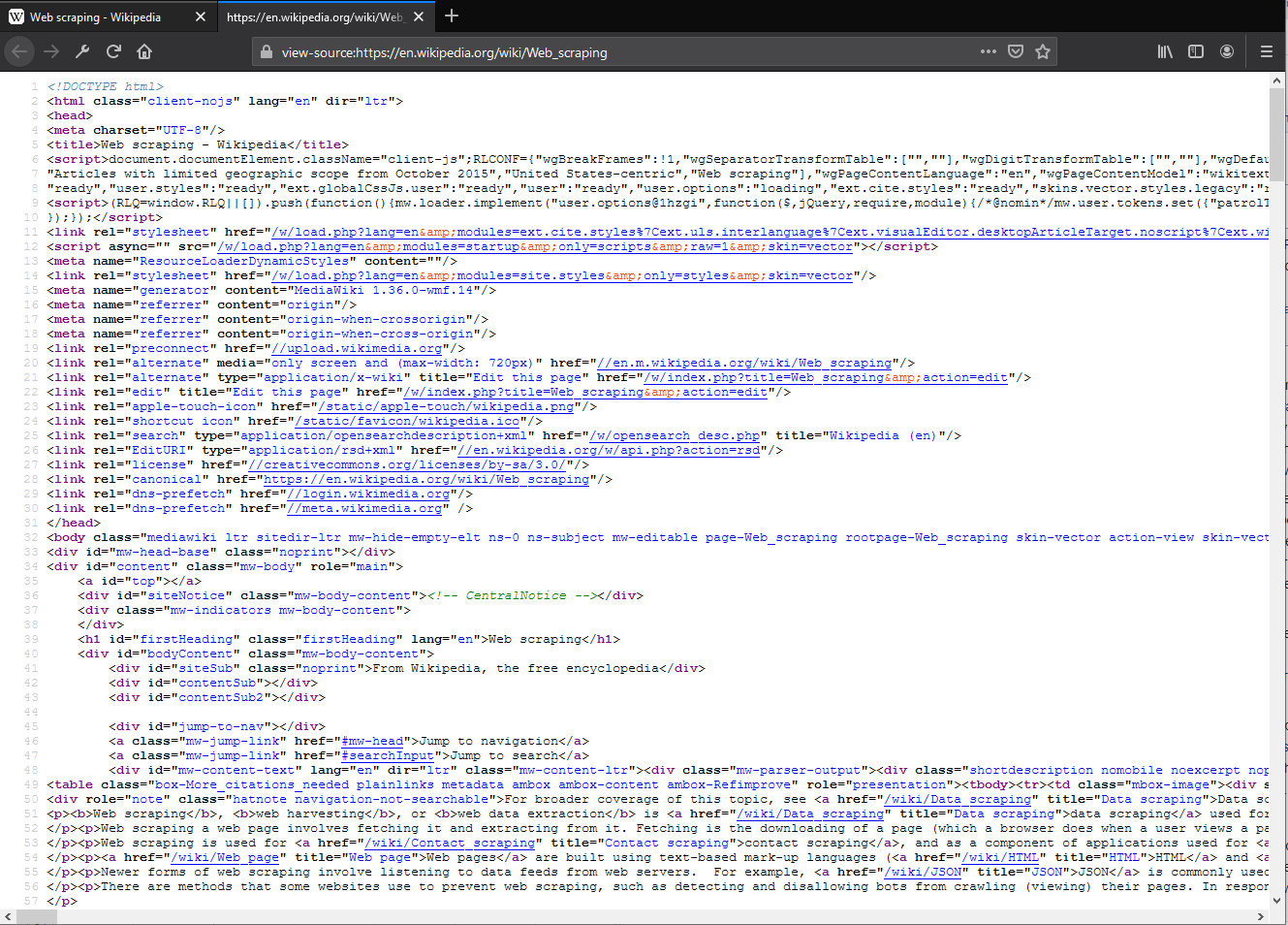The width and height of the screenshot is (1288, 925).
Task: Close the Web scraping - Wikipedia tab
Action: 200,16
